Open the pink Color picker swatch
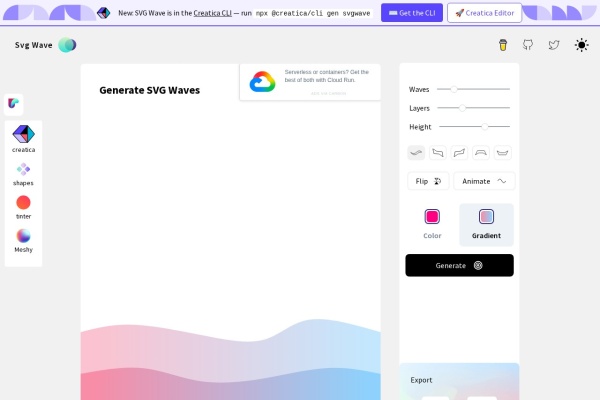This screenshot has height=400, width=600. [x=432, y=217]
